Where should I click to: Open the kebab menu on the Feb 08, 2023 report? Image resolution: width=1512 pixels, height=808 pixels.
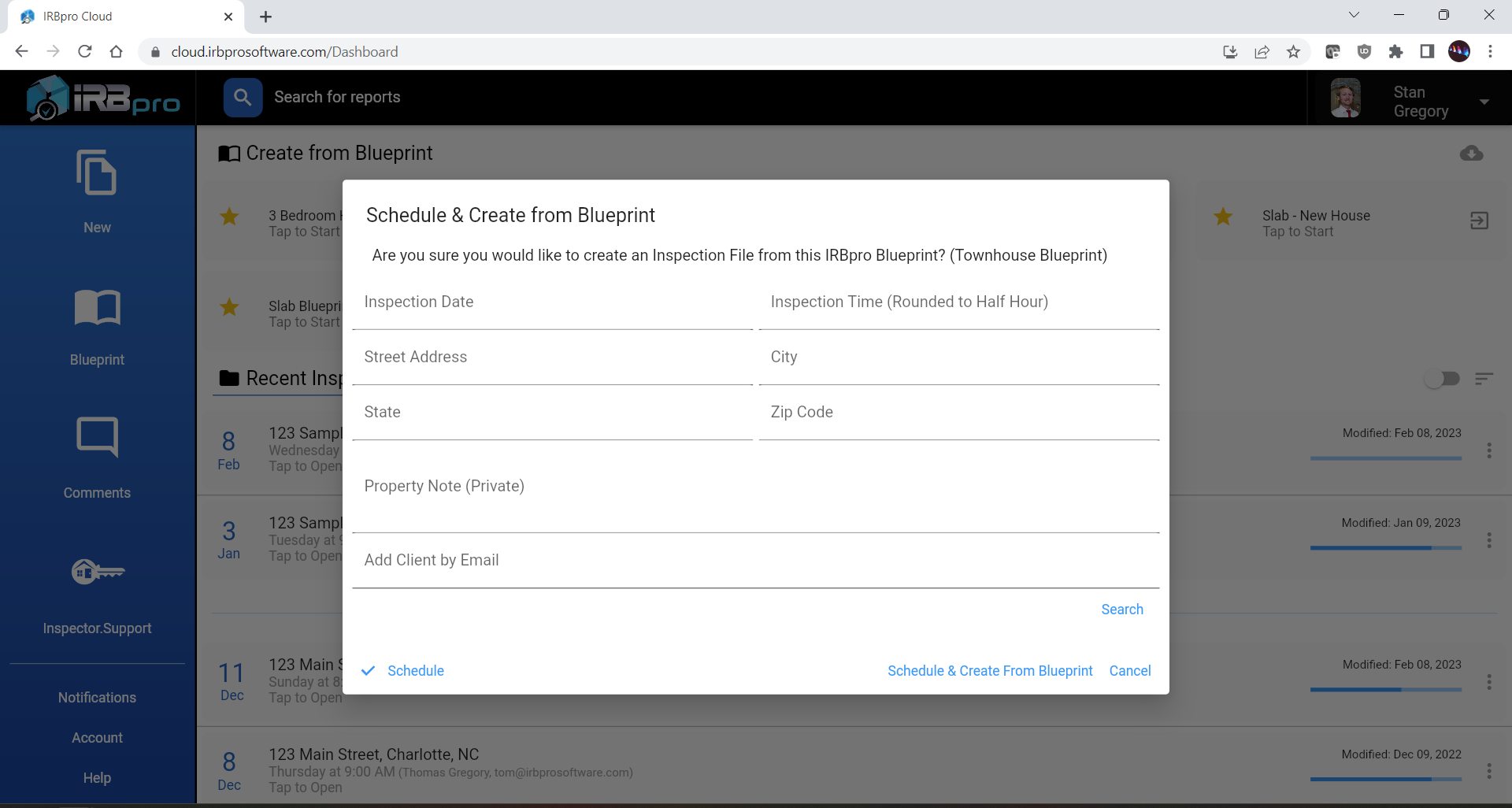1489,451
